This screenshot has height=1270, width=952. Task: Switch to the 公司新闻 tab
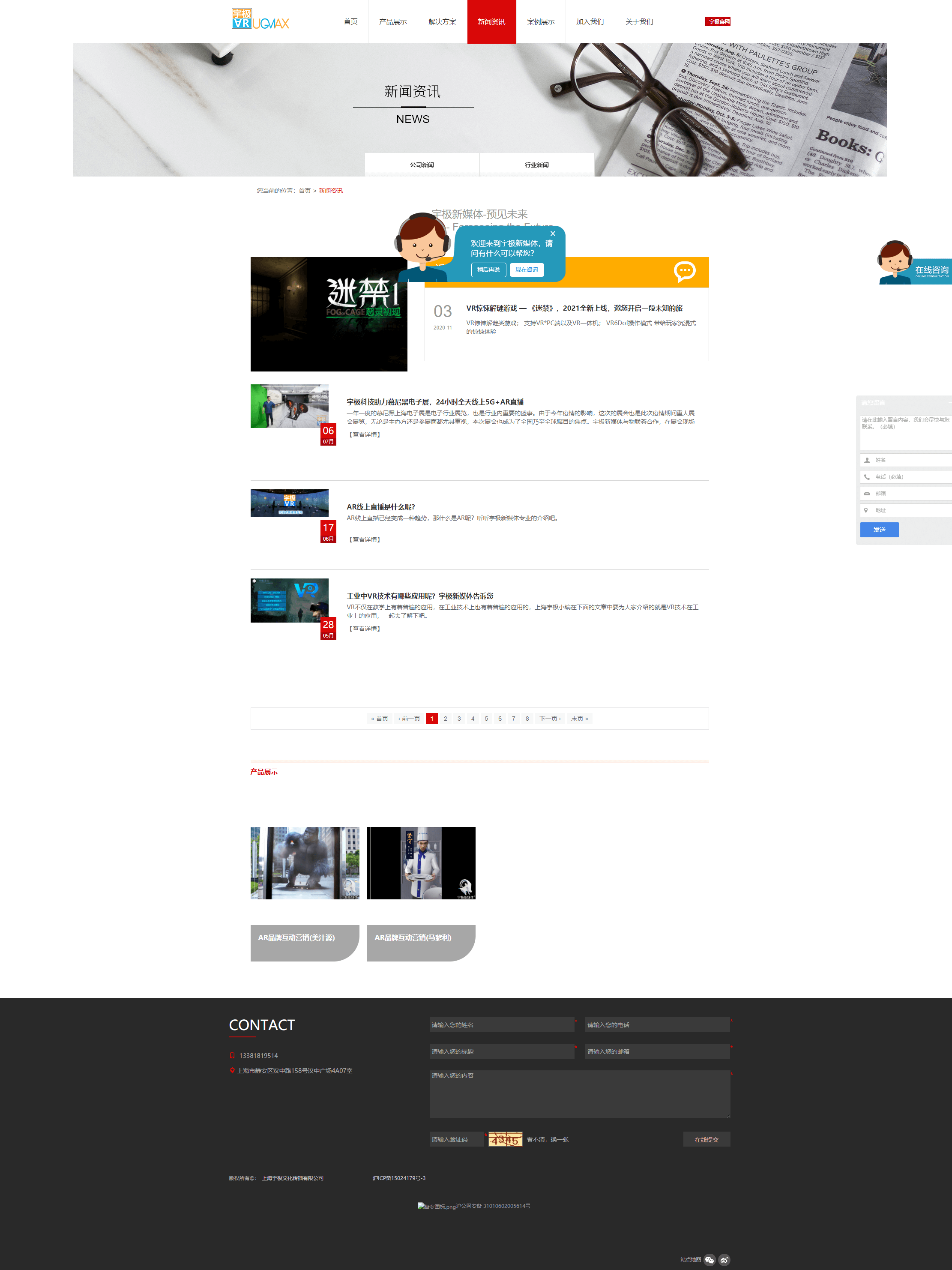(x=422, y=165)
